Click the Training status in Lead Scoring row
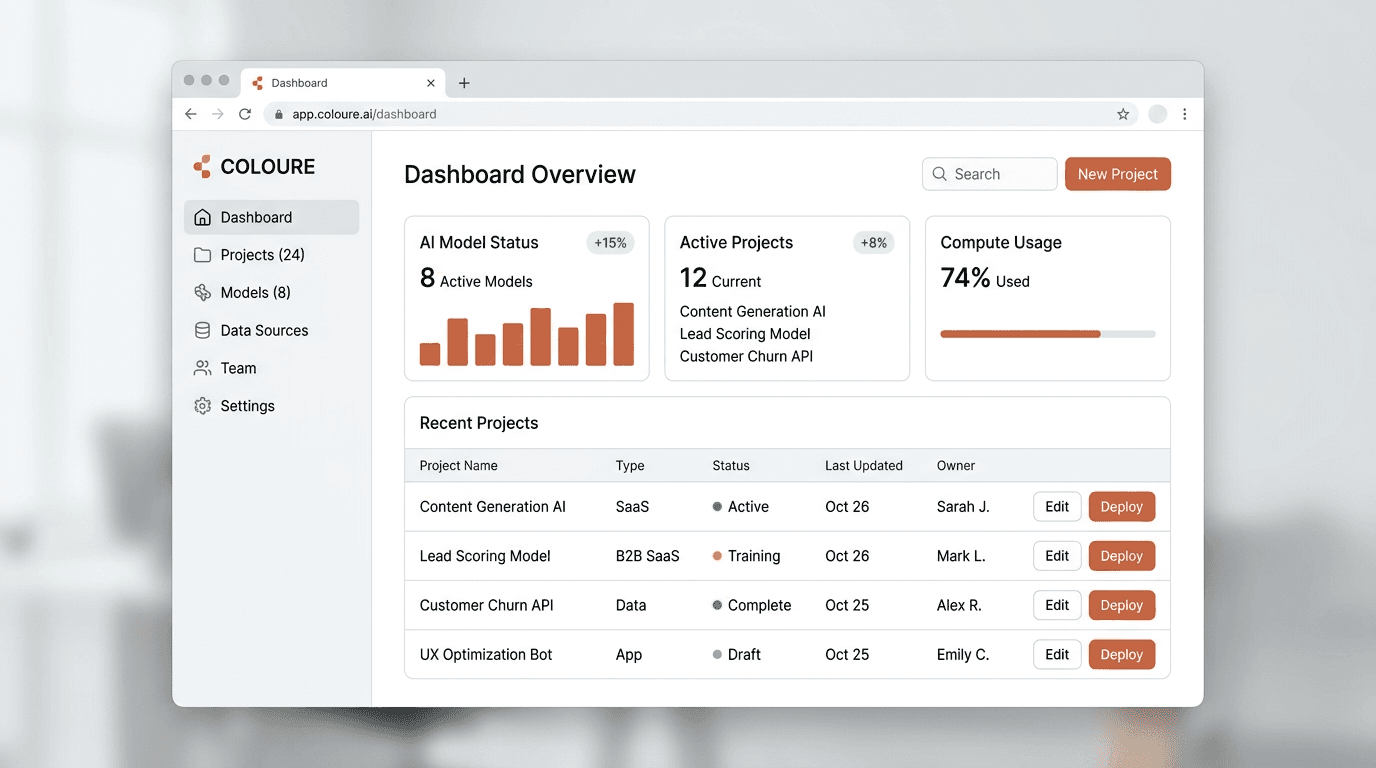 pyautogui.click(x=746, y=556)
